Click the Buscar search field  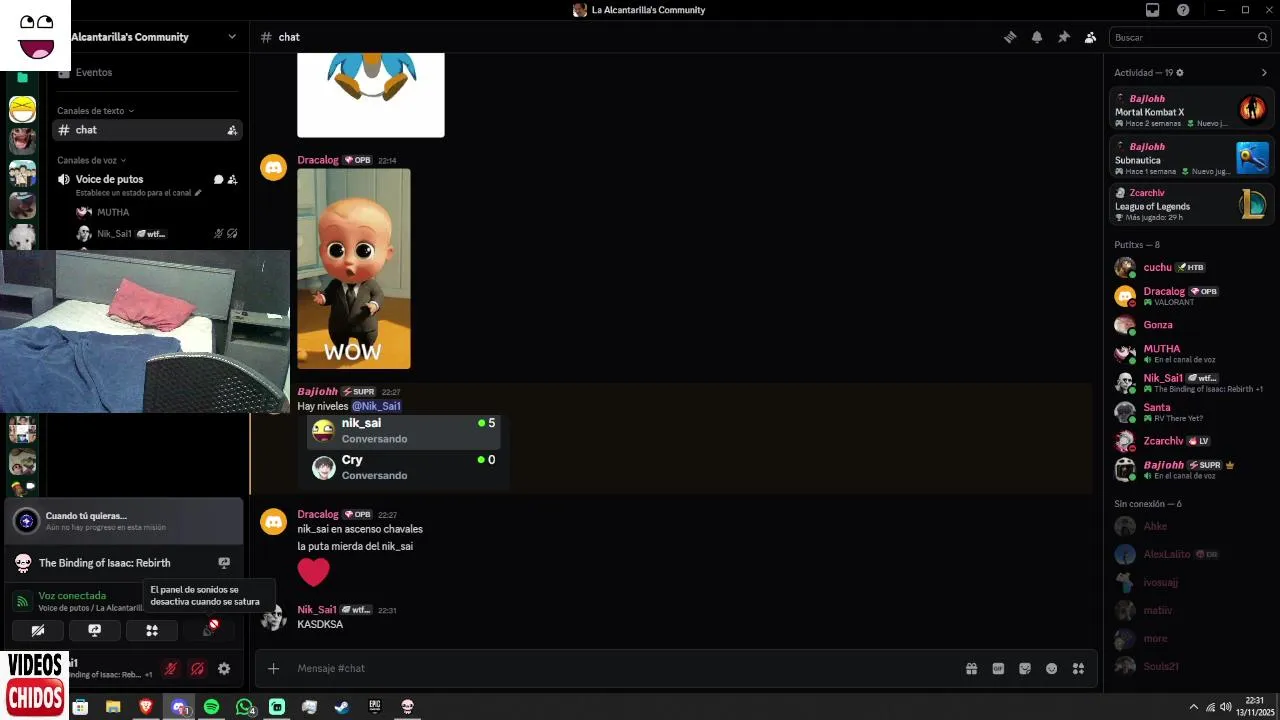[x=1190, y=37]
